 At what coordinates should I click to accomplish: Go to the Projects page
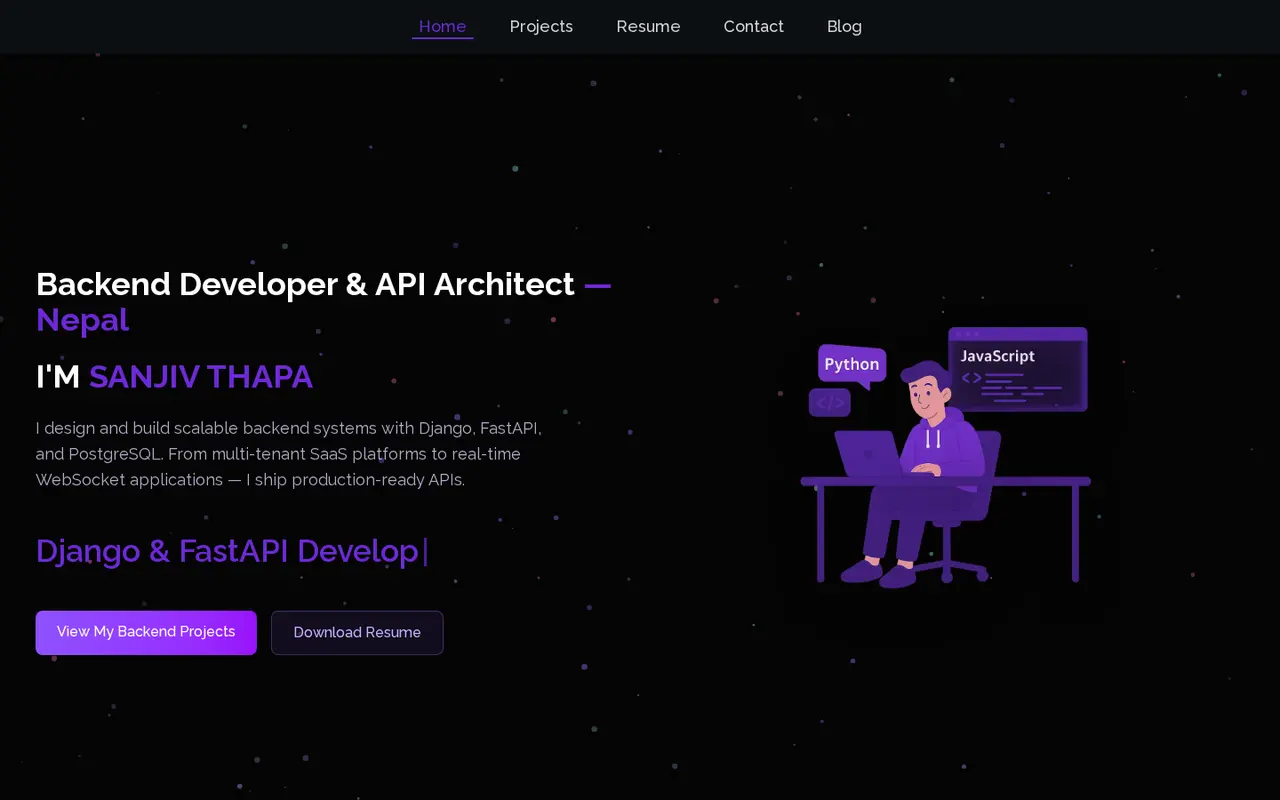pyautogui.click(x=541, y=26)
